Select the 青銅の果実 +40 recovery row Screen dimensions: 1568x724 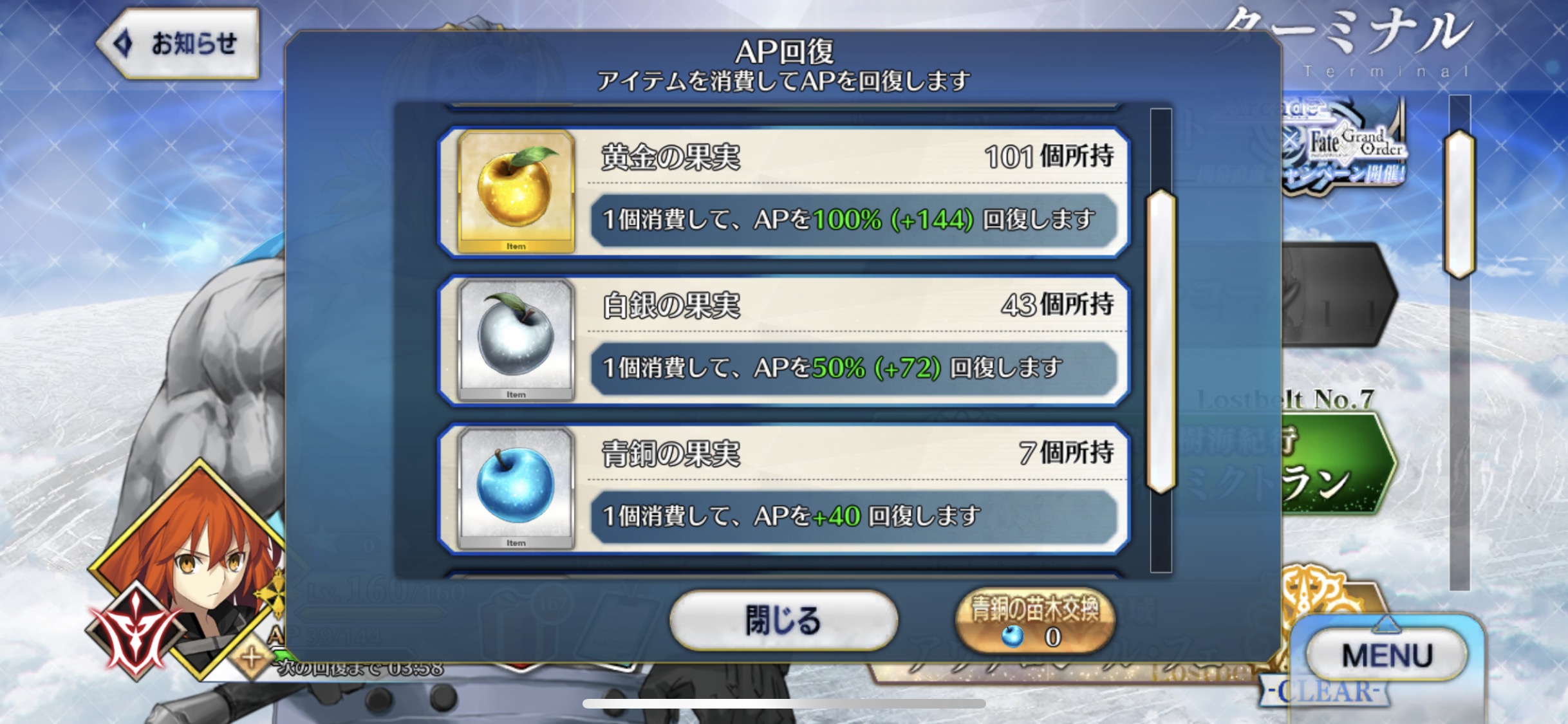pos(783,489)
